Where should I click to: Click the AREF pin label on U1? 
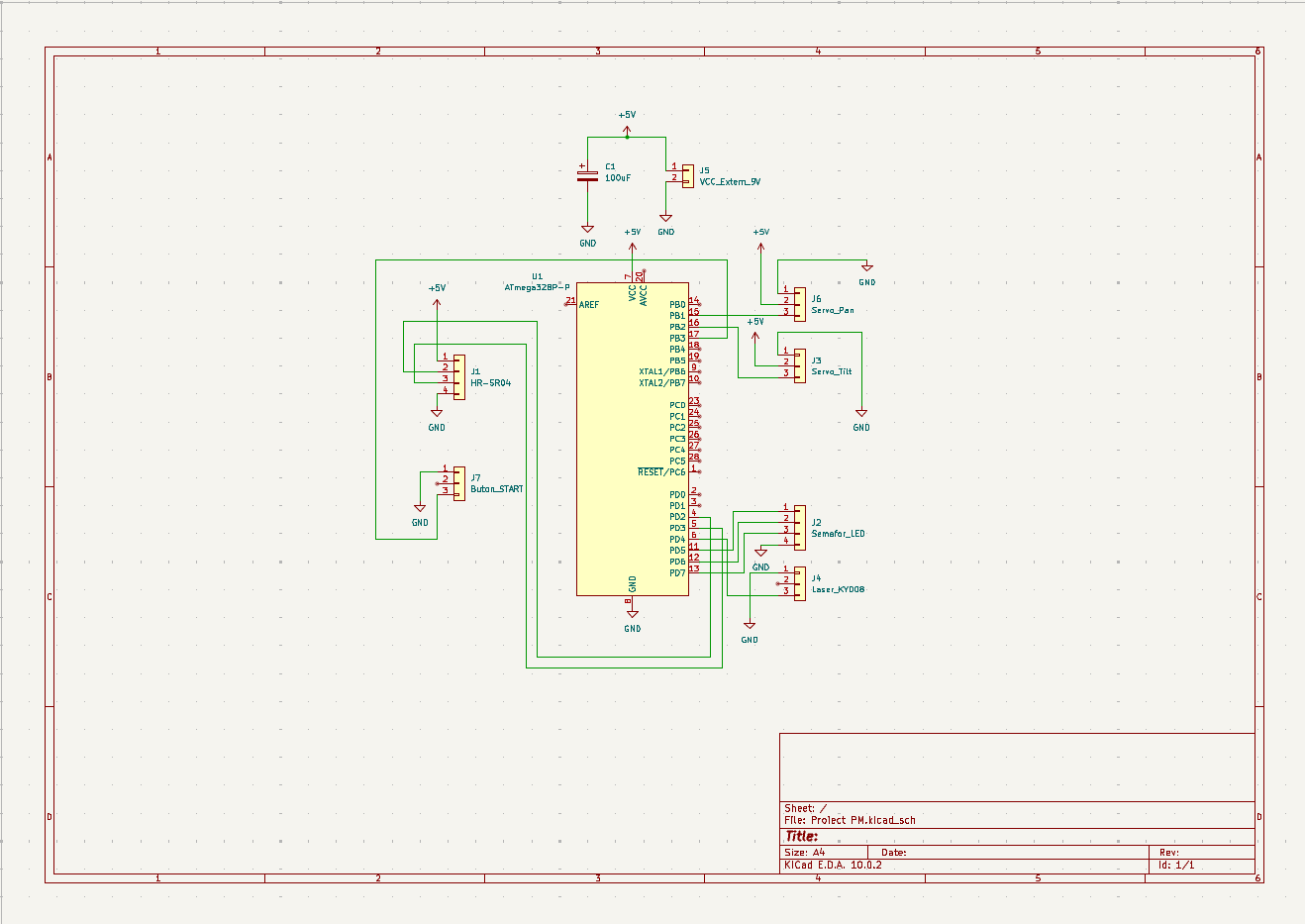click(x=589, y=305)
